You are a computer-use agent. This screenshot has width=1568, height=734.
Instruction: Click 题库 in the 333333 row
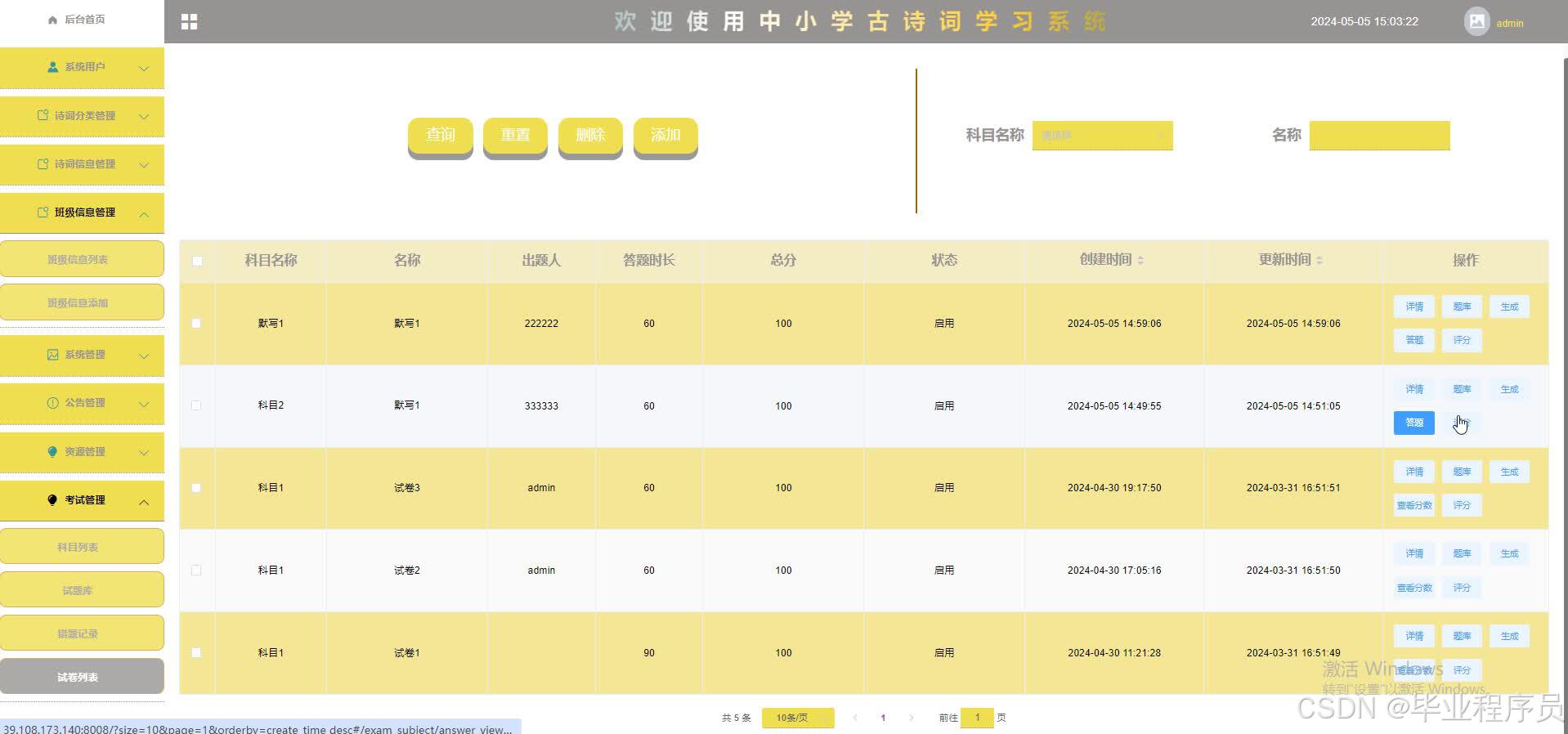tap(1462, 389)
